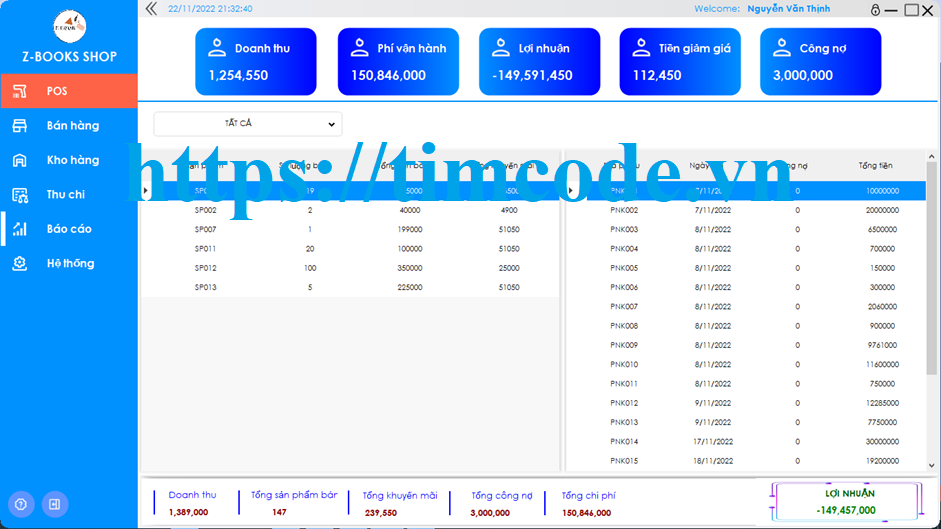Image resolution: width=941 pixels, height=529 pixels.
Task: Select receipt row PNK014
Action: pyautogui.click(x=746, y=441)
